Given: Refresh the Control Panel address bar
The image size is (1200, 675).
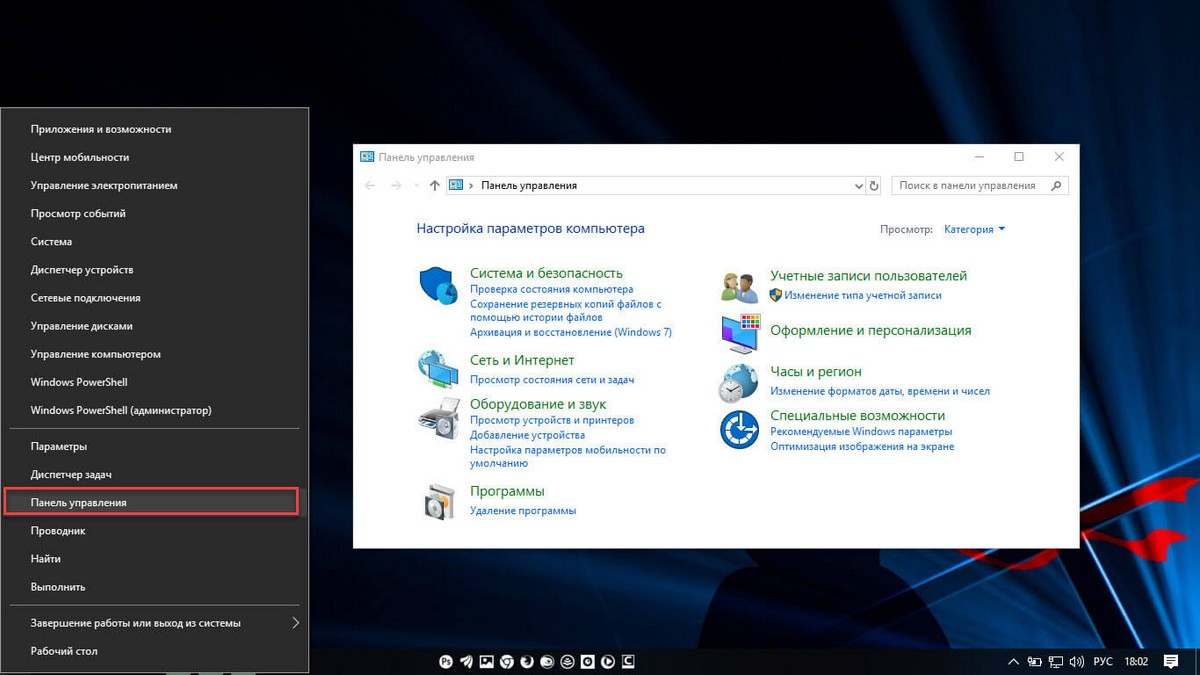Looking at the screenshot, I should click(874, 185).
